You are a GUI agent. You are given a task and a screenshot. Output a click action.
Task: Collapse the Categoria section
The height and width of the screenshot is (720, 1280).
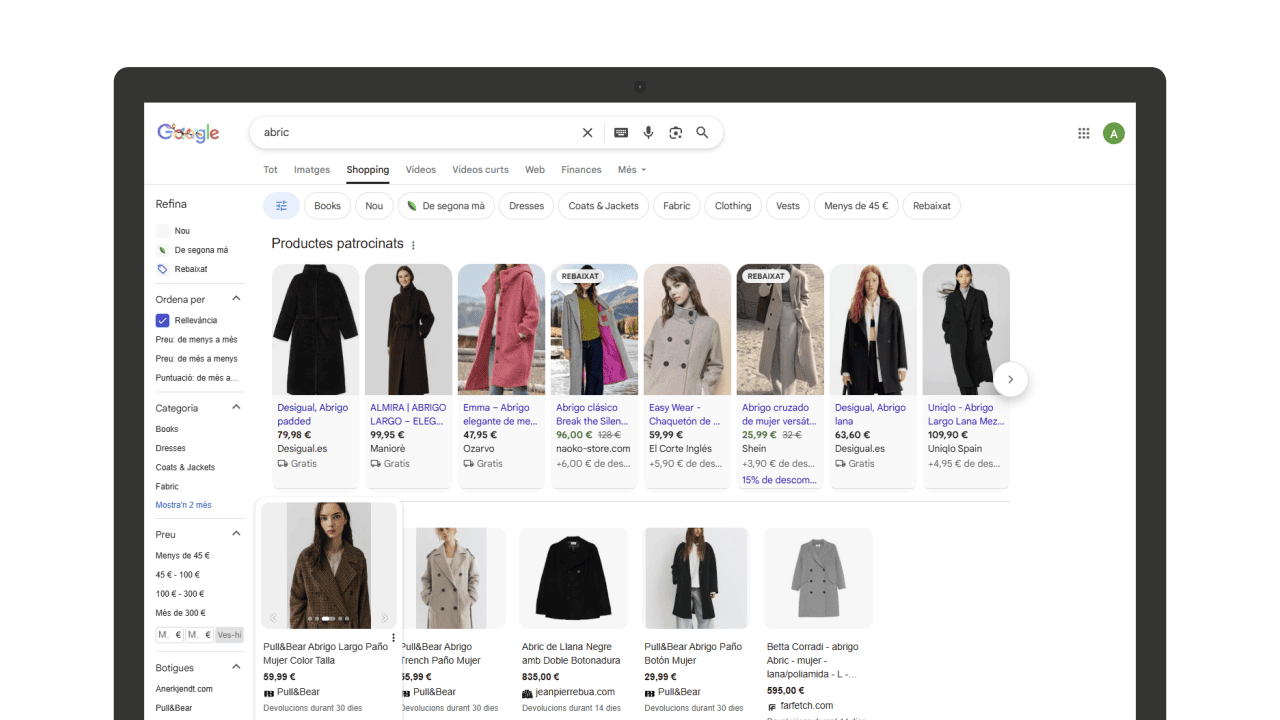coord(237,408)
